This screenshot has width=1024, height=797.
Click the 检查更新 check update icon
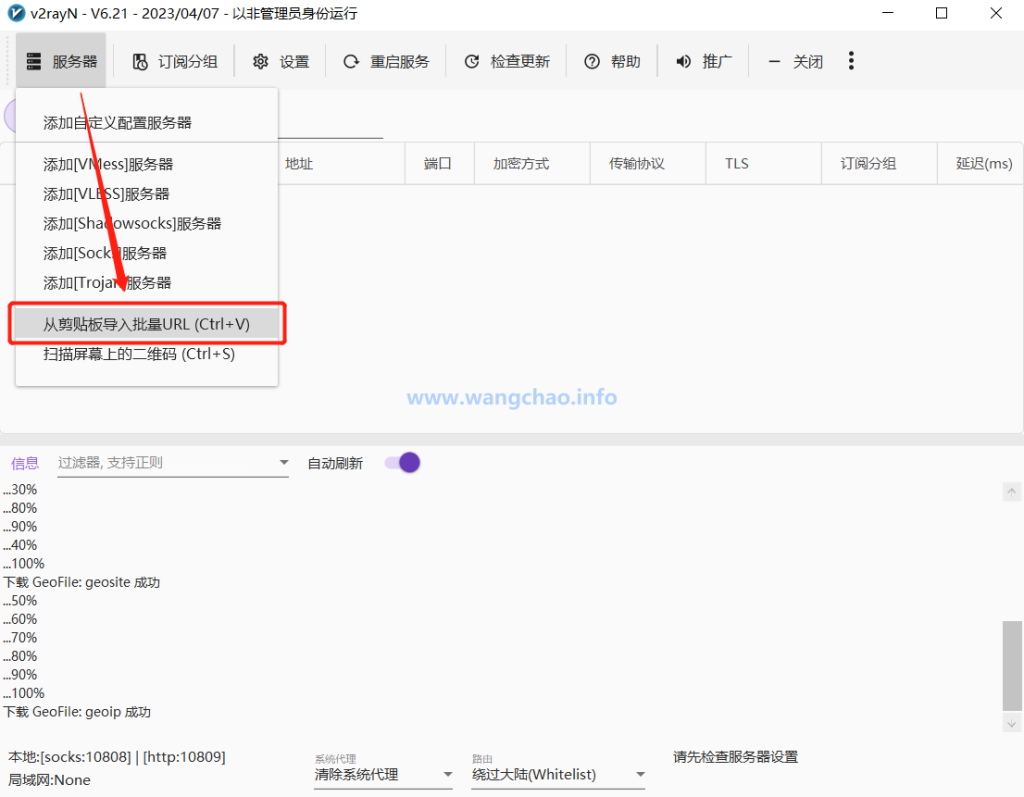pos(472,61)
